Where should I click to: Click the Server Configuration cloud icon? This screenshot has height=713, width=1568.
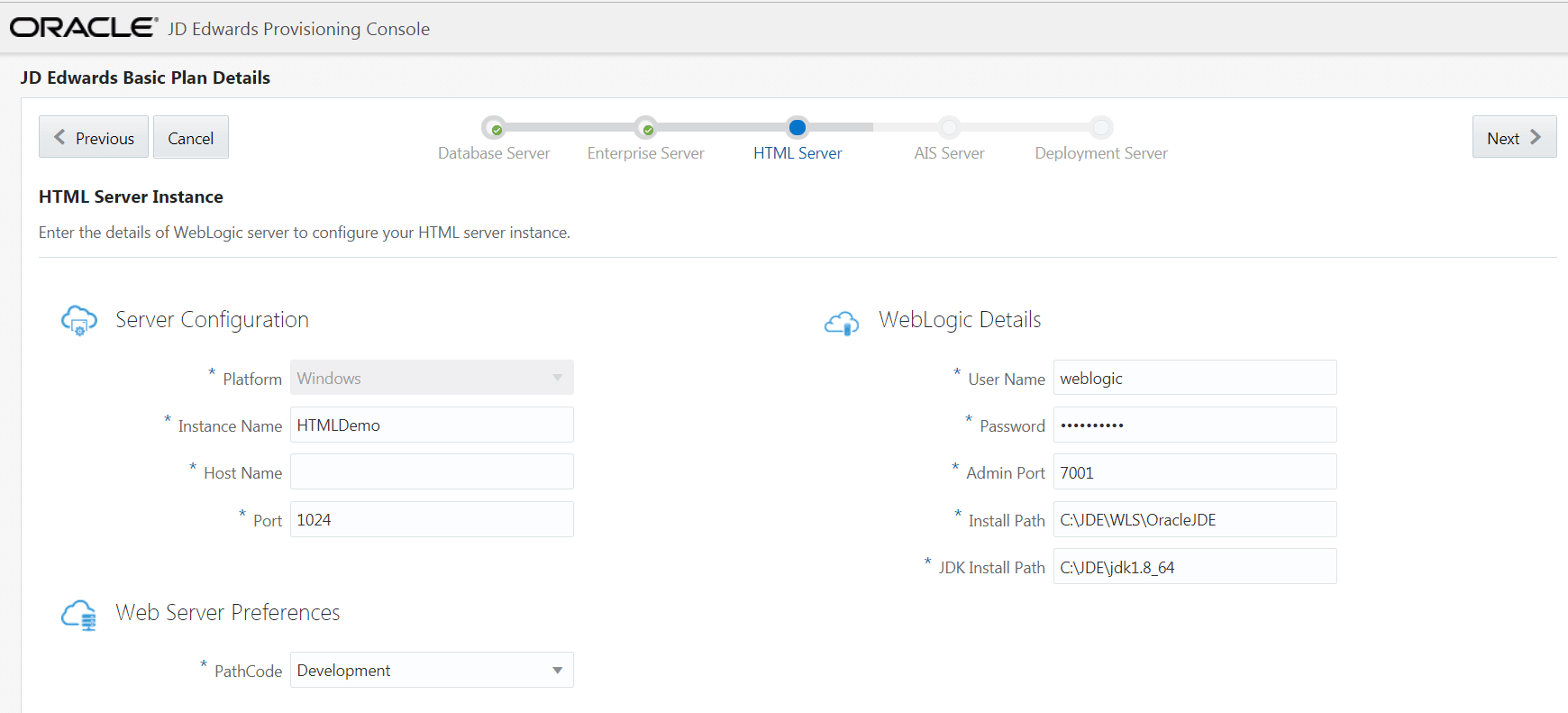coord(79,320)
